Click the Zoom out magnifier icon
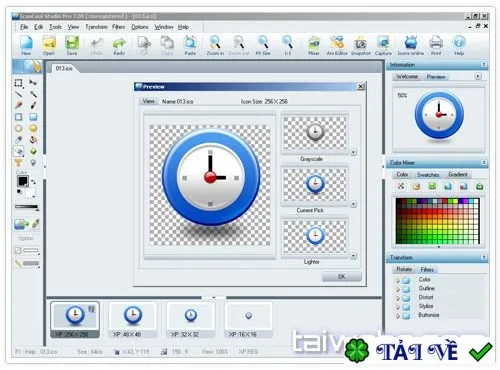Viewport: 500px width, 370px height. [x=239, y=46]
